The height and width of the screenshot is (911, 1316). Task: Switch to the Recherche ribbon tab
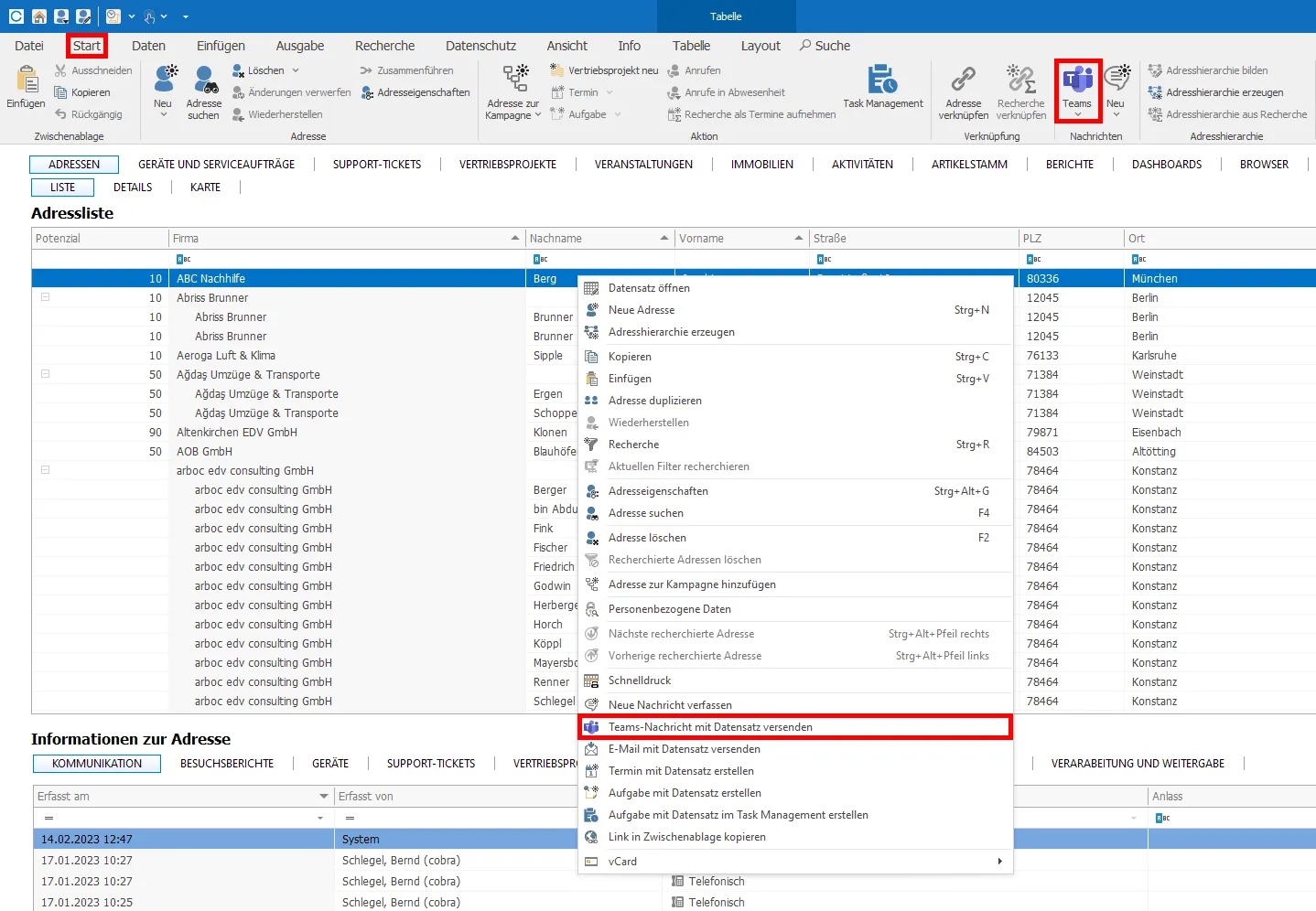pyautogui.click(x=384, y=46)
